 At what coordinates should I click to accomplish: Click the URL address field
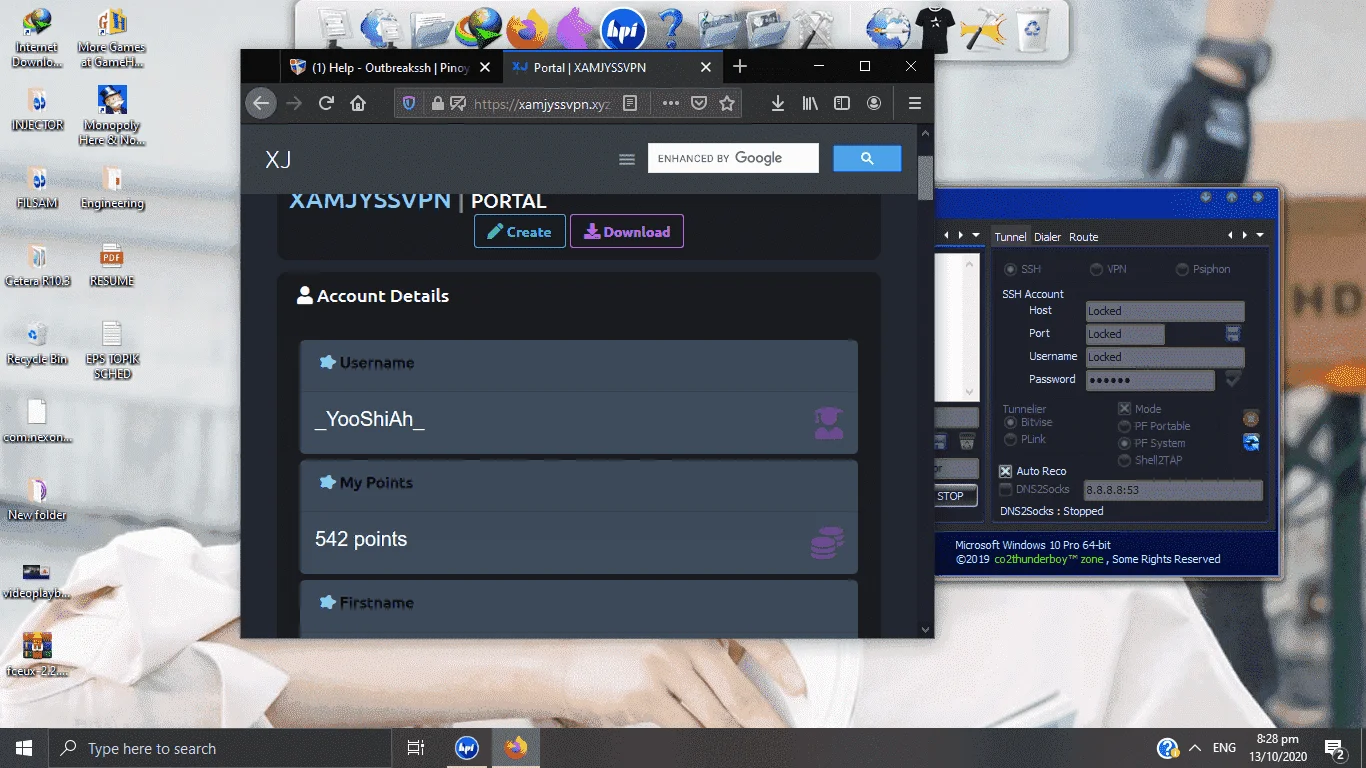541,103
